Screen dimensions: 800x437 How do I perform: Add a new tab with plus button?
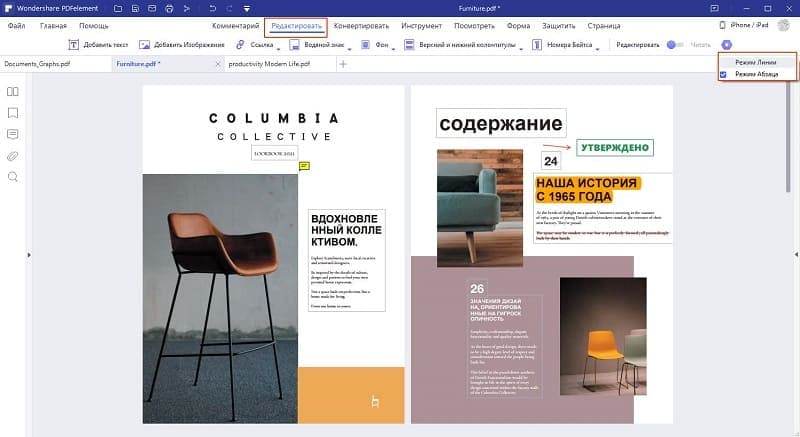coord(343,64)
